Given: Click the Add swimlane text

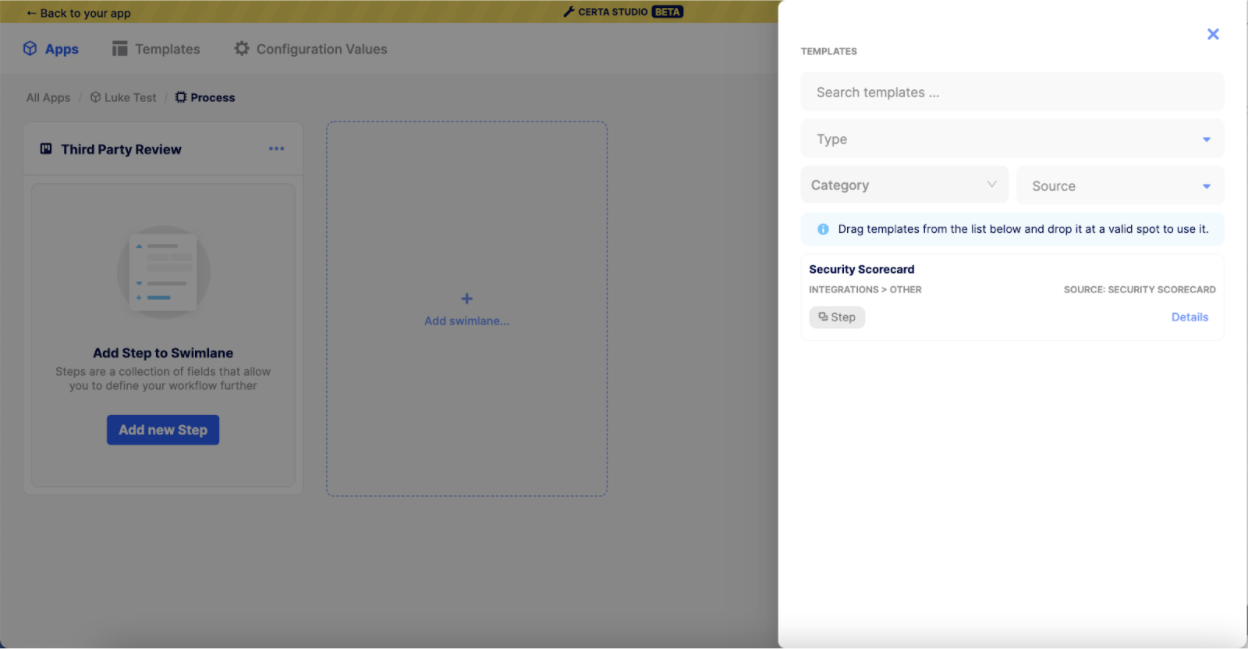Looking at the screenshot, I should [x=467, y=321].
